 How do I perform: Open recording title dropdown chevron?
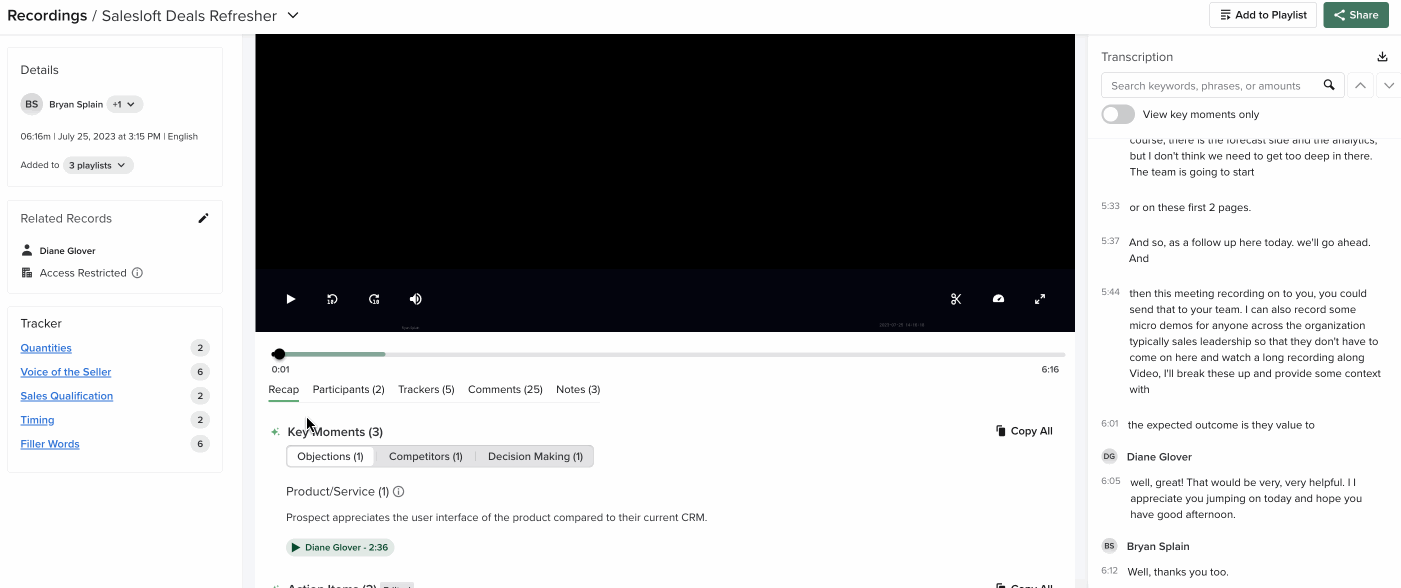pyautogui.click(x=293, y=15)
